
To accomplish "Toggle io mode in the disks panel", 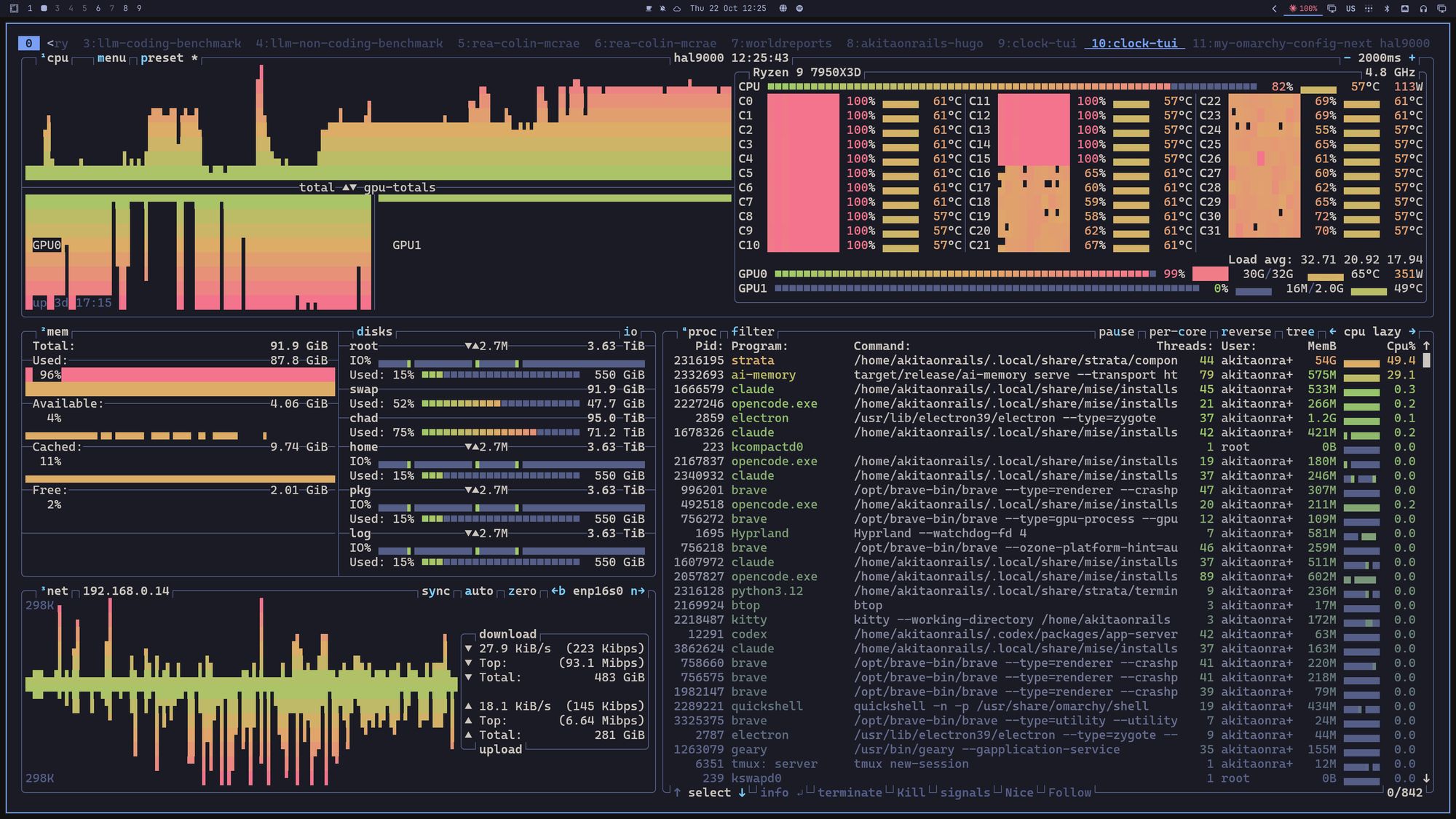I will [630, 331].
